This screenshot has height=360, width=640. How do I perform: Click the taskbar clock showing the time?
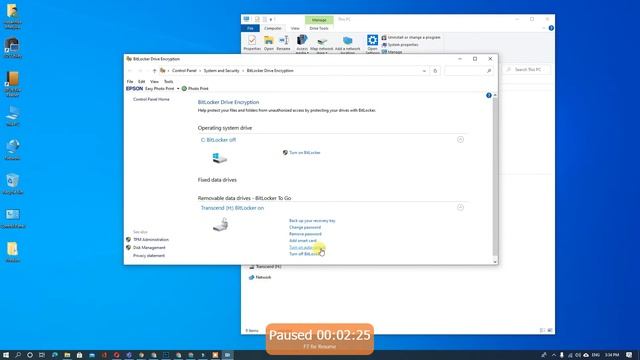(611, 355)
